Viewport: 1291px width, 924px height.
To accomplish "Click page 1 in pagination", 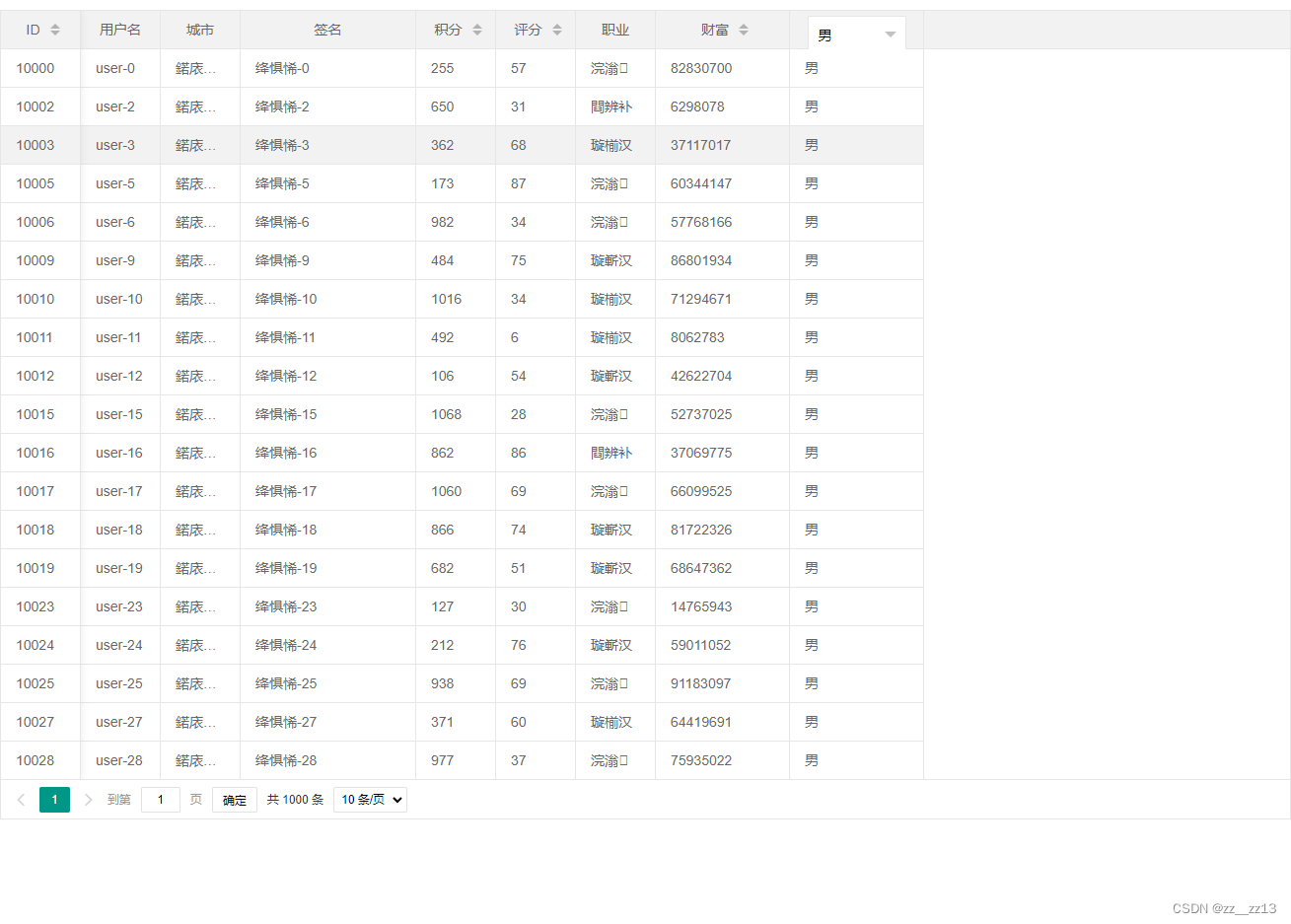I will click(54, 800).
